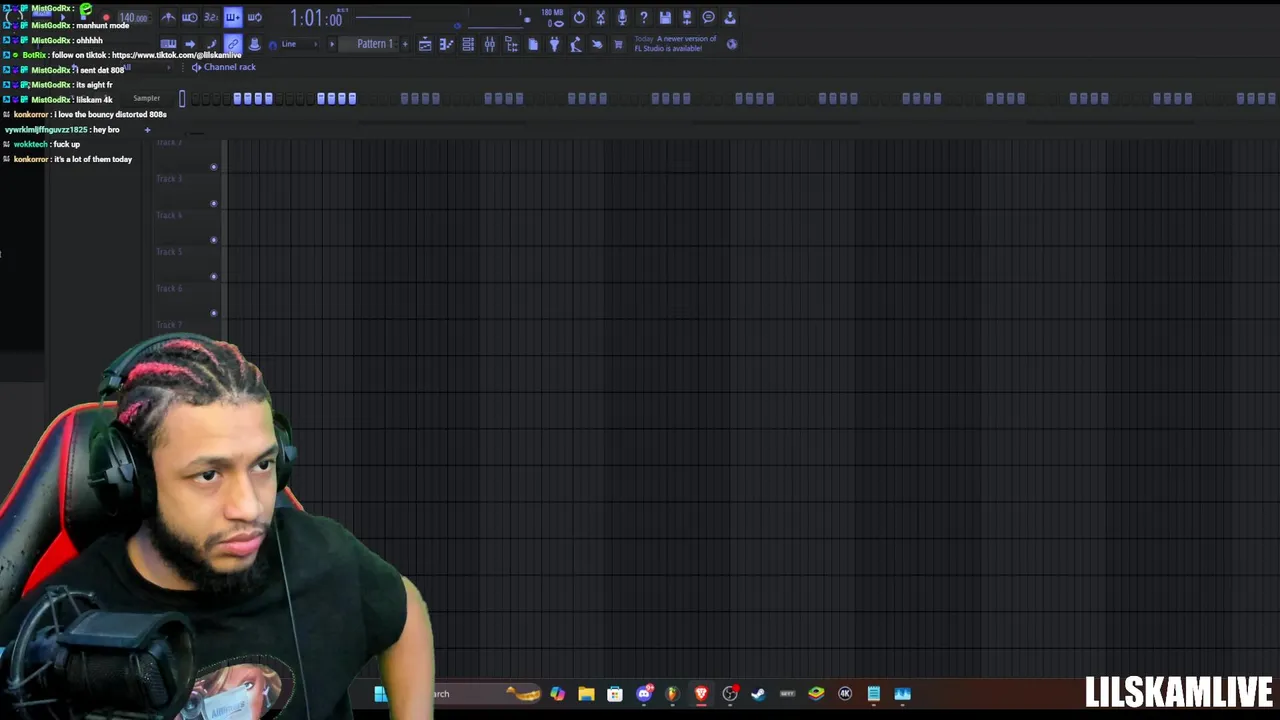Click the shopping cart icon
The height and width of the screenshot is (720, 1280).
coord(618,44)
